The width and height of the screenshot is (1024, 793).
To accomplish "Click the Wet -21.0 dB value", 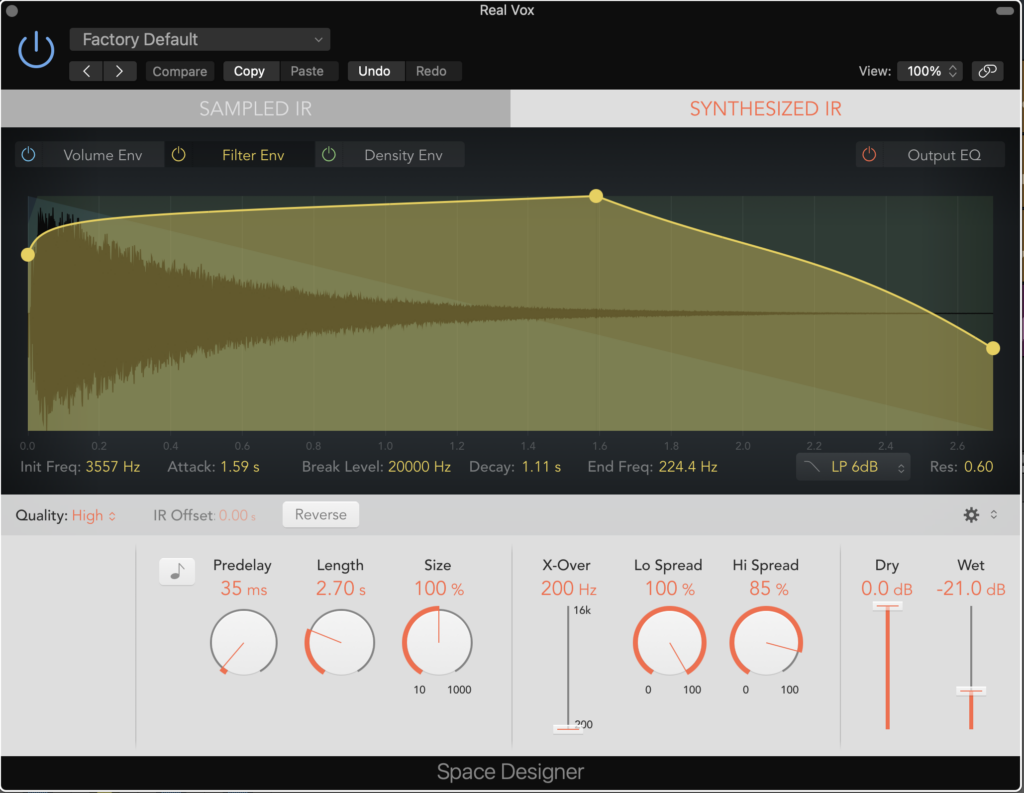I will [971, 589].
